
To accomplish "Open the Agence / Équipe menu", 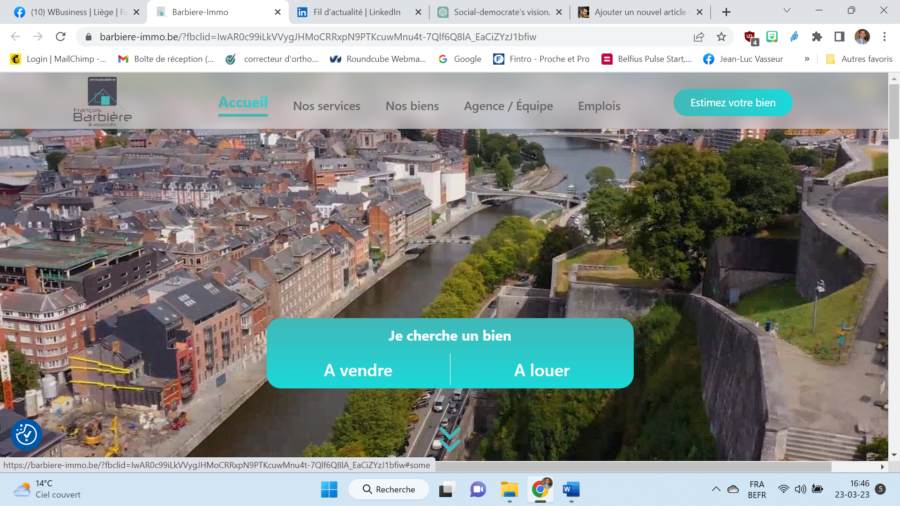I will tap(509, 106).
